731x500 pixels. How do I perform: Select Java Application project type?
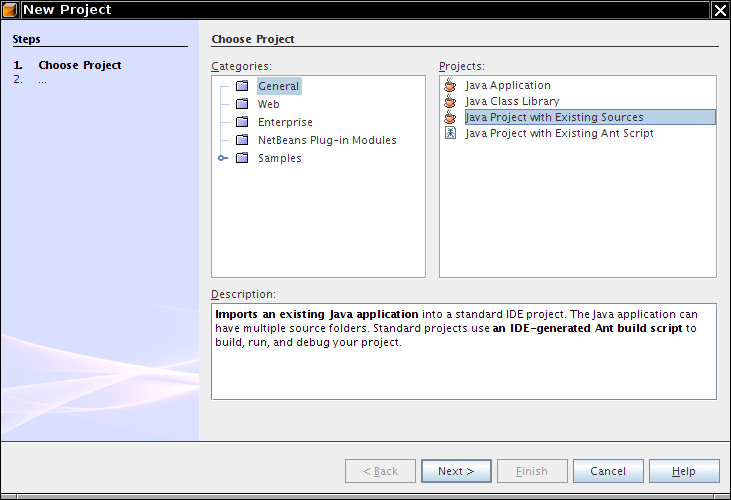[508, 86]
